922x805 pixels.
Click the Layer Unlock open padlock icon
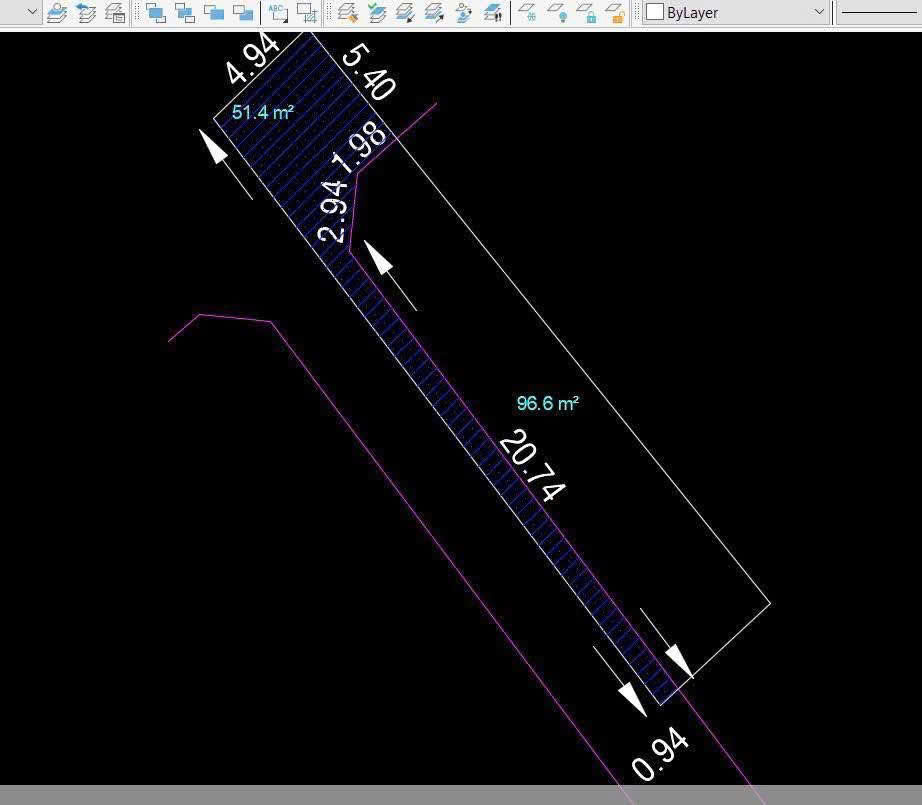point(616,13)
